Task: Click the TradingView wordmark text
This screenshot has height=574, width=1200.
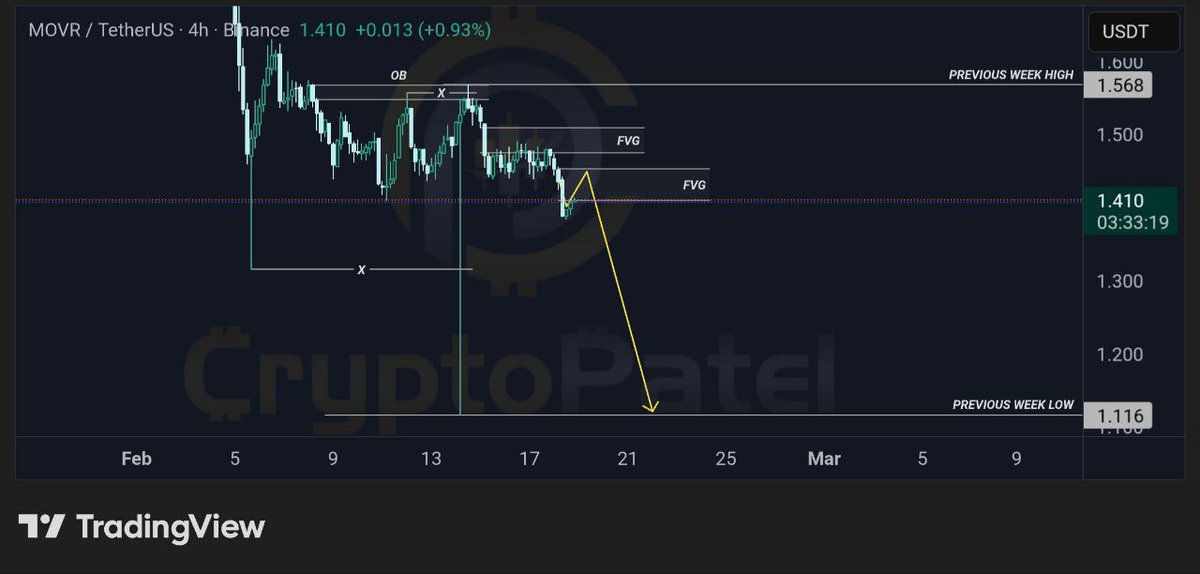Action: click(x=170, y=527)
